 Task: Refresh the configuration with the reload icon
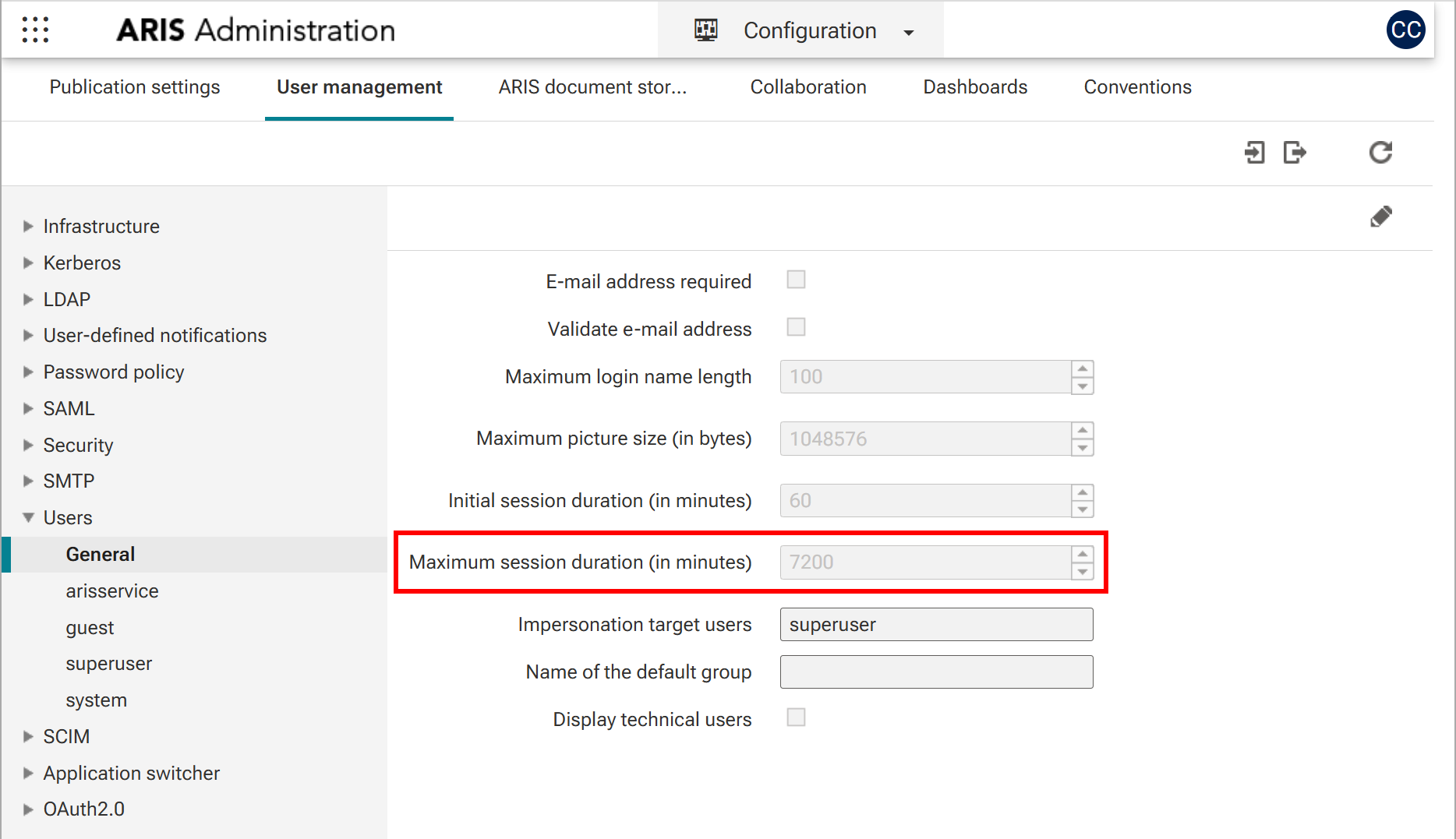[1380, 152]
